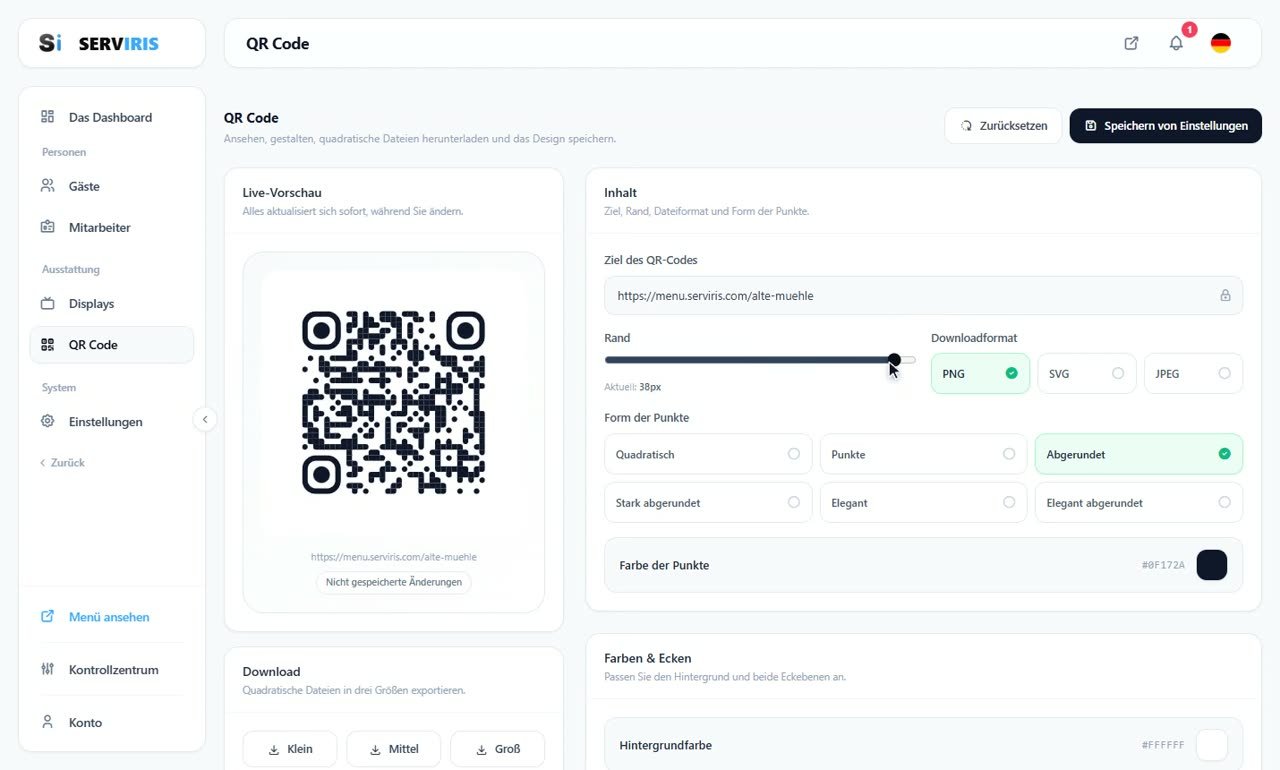Click the Zurücksetzen button
Screen dimensions: 1280x770
[x=1003, y=126]
